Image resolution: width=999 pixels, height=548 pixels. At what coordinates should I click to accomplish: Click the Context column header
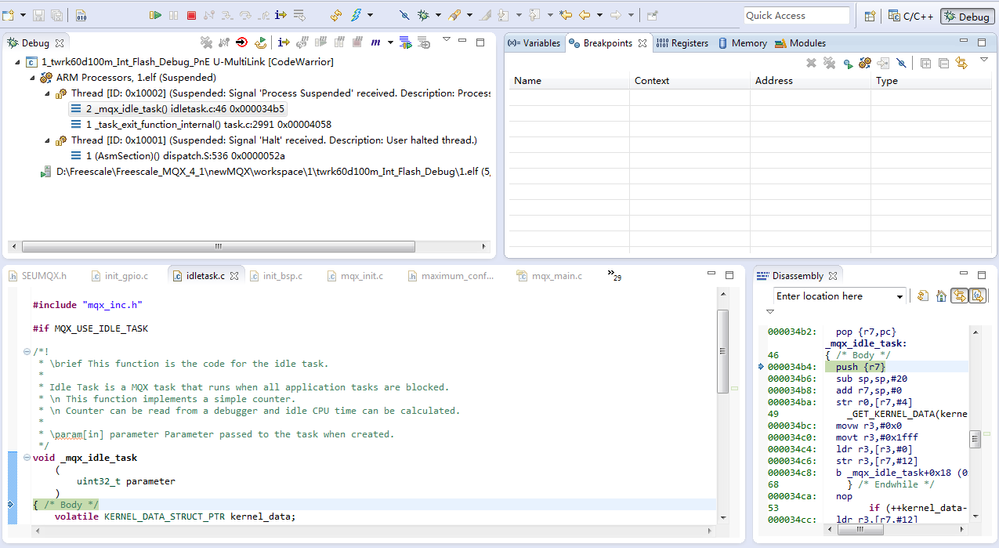[x=689, y=81]
